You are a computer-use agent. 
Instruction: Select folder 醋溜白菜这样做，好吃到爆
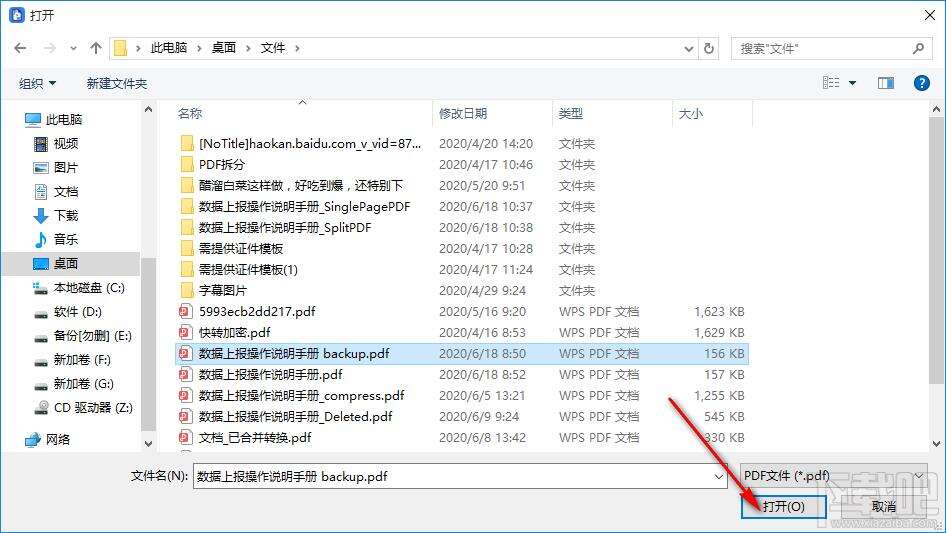click(300, 186)
